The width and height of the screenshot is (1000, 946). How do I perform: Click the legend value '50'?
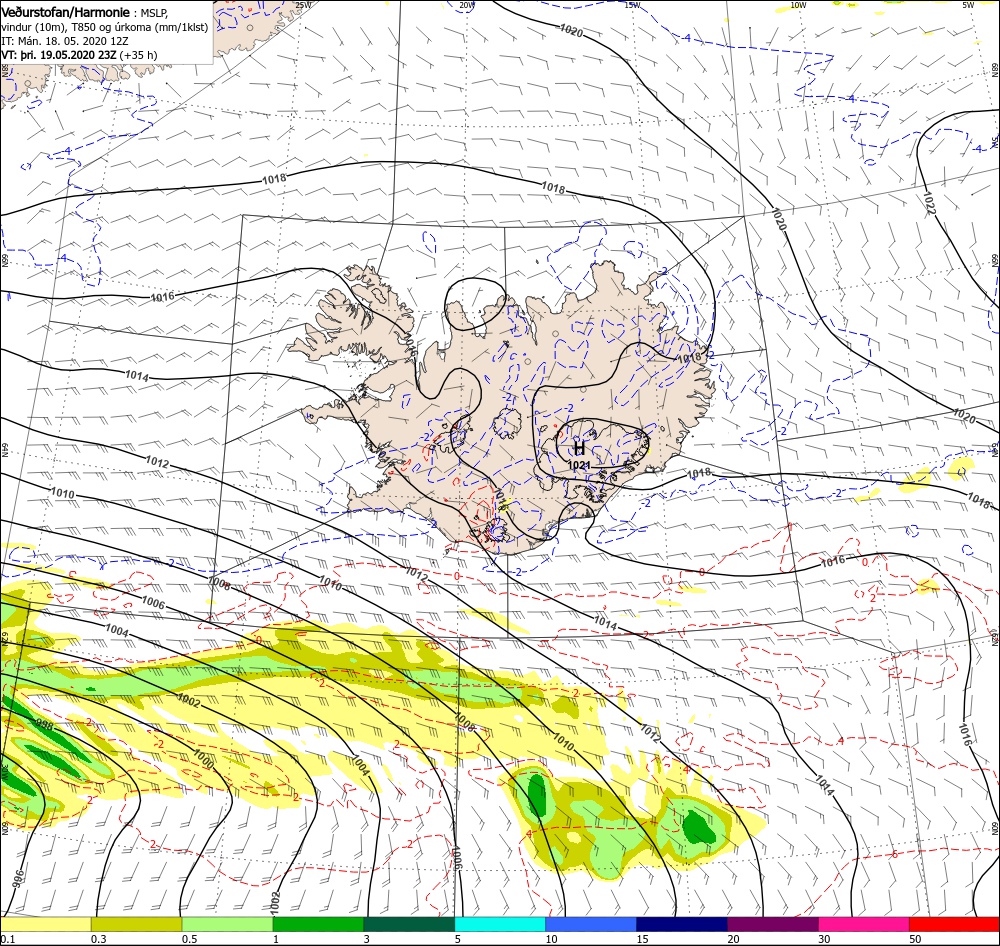915,939
